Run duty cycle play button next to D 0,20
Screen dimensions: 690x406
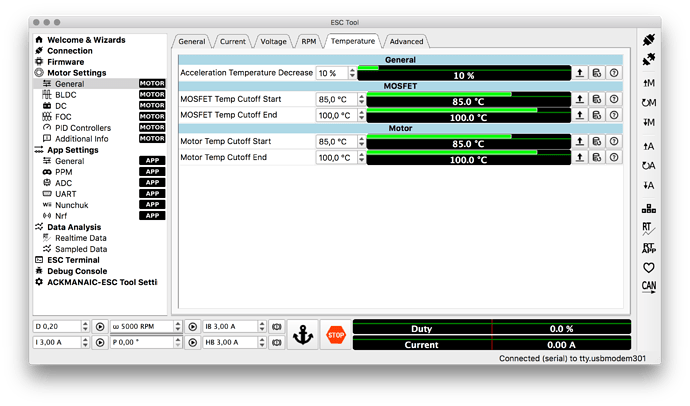point(100,327)
